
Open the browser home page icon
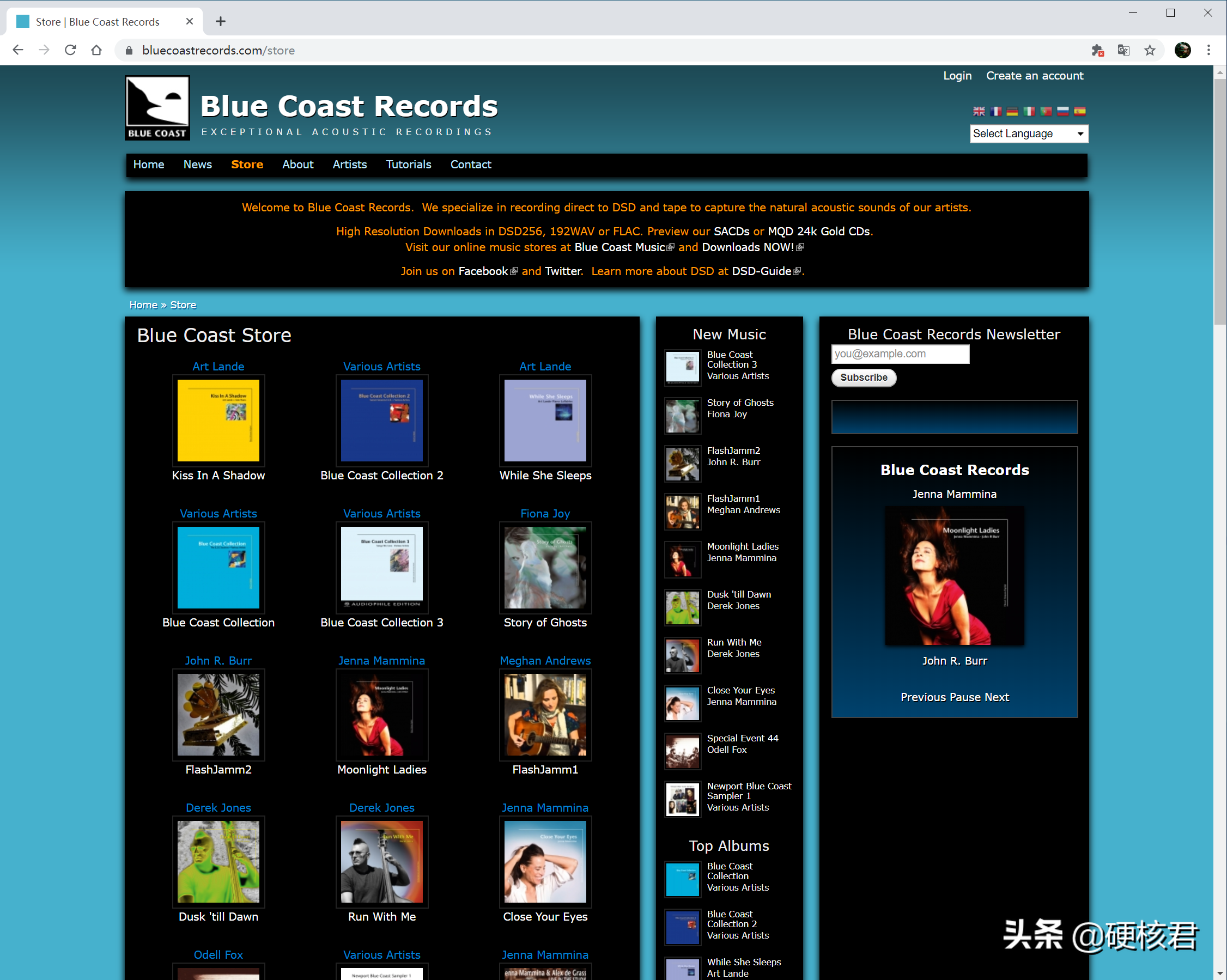(97, 50)
